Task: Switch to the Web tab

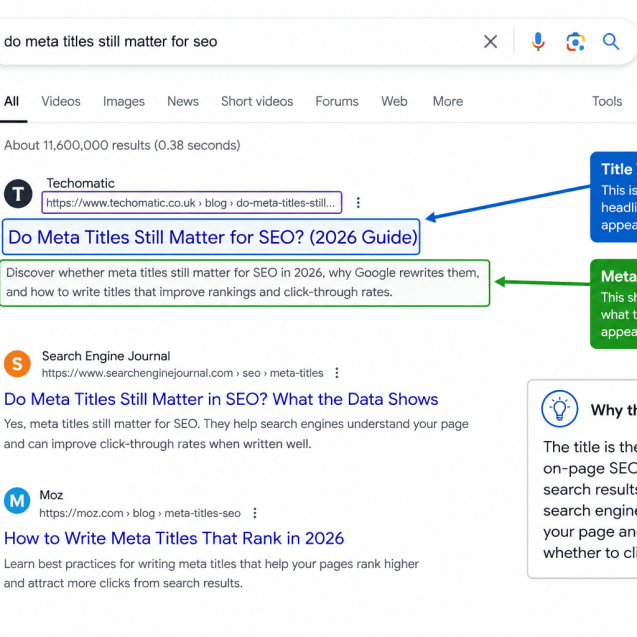Action: (x=394, y=101)
